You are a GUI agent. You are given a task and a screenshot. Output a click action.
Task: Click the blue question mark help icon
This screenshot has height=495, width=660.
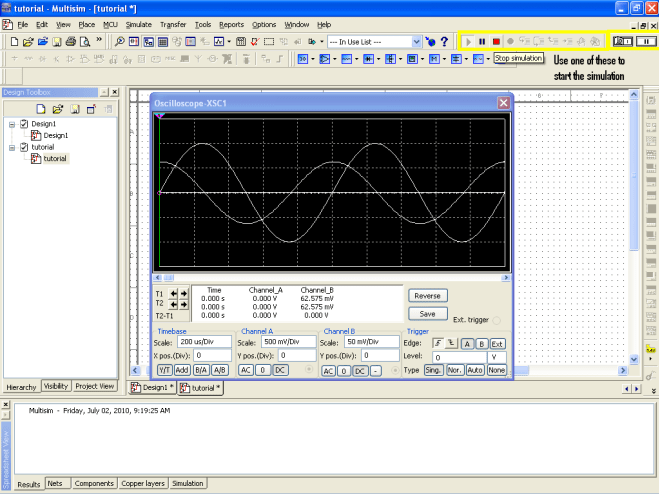point(444,42)
